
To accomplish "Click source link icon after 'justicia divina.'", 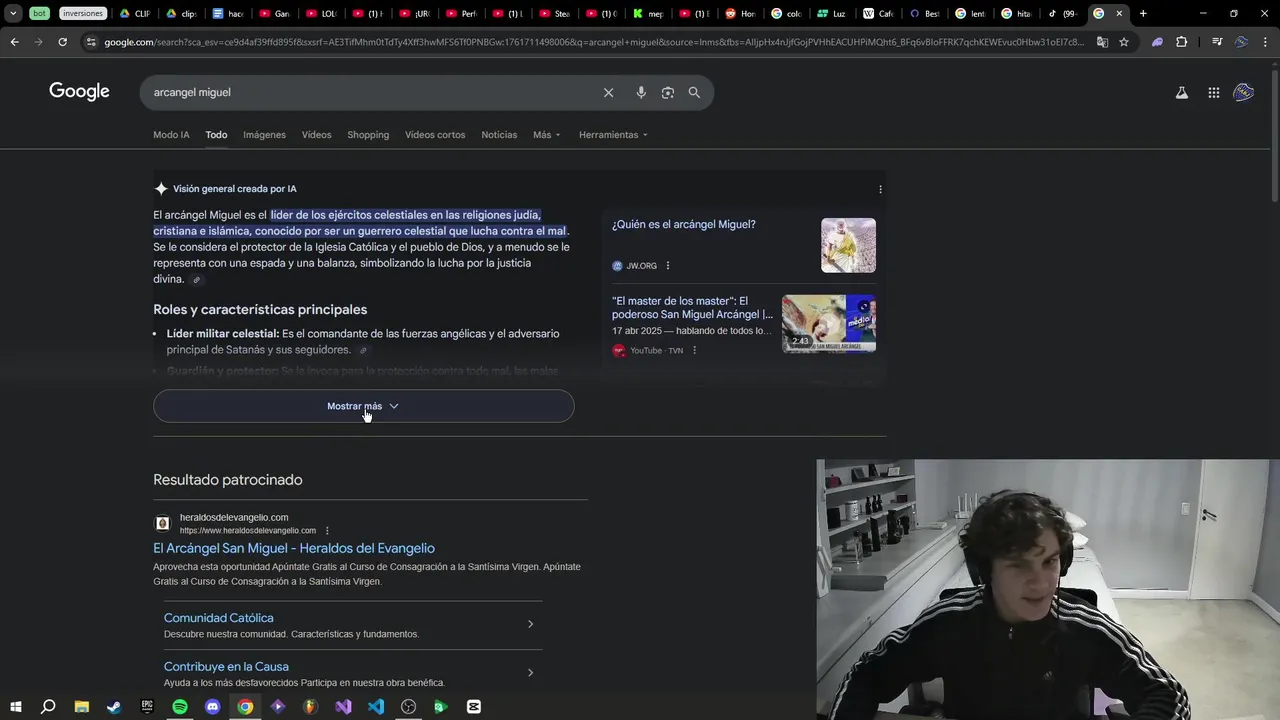I will [x=197, y=280].
